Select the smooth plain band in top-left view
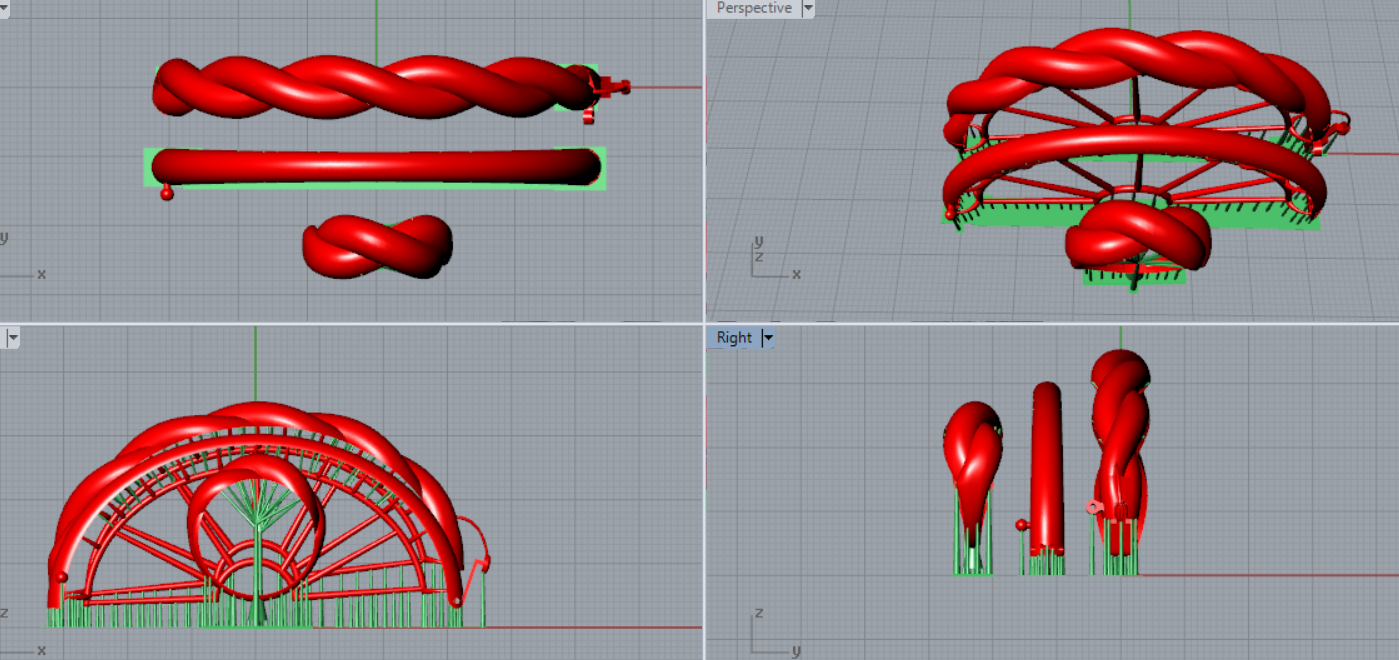This screenshot has width=1399, height=660. tap(375, 166)
